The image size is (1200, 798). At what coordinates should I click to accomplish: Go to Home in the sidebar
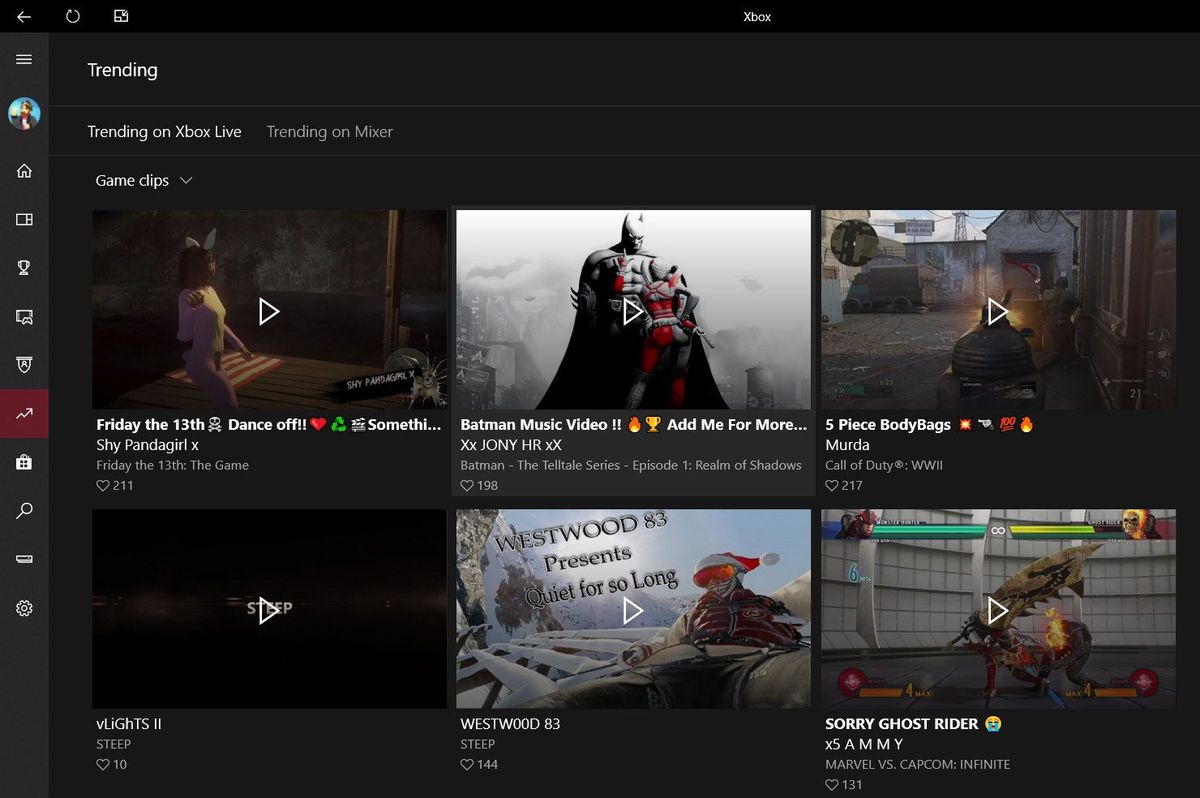point(24,170)
